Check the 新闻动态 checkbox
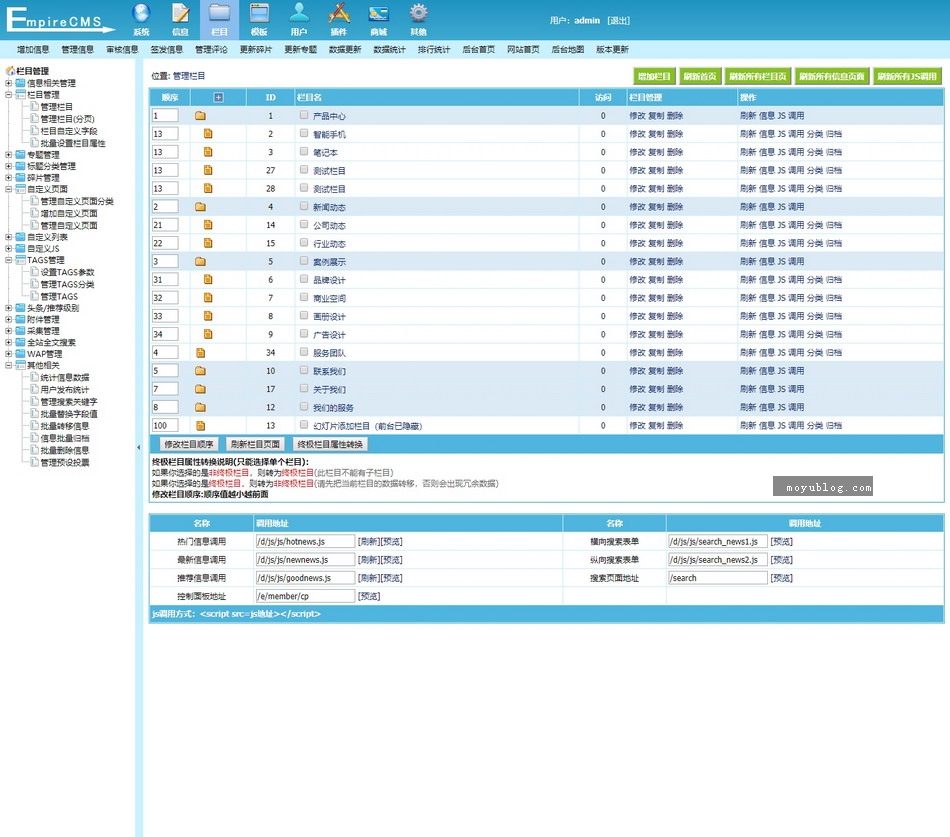Image resolution: width=950 pixels, height=837 pixels. [x=304, y=206]
